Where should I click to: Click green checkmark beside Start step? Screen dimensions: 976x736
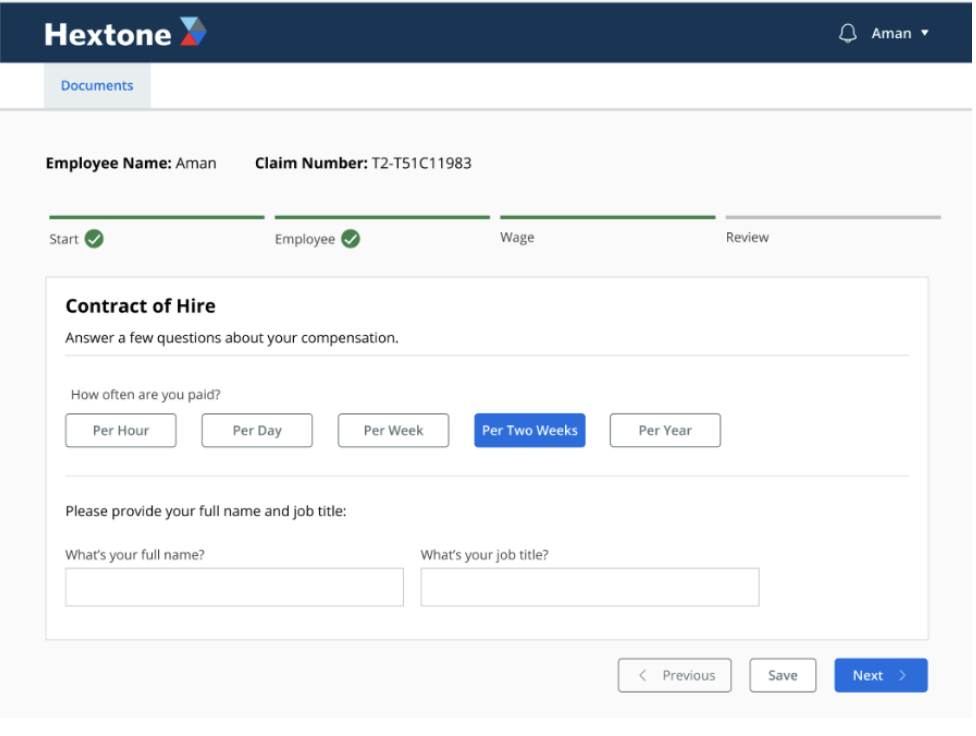[94, 239]
